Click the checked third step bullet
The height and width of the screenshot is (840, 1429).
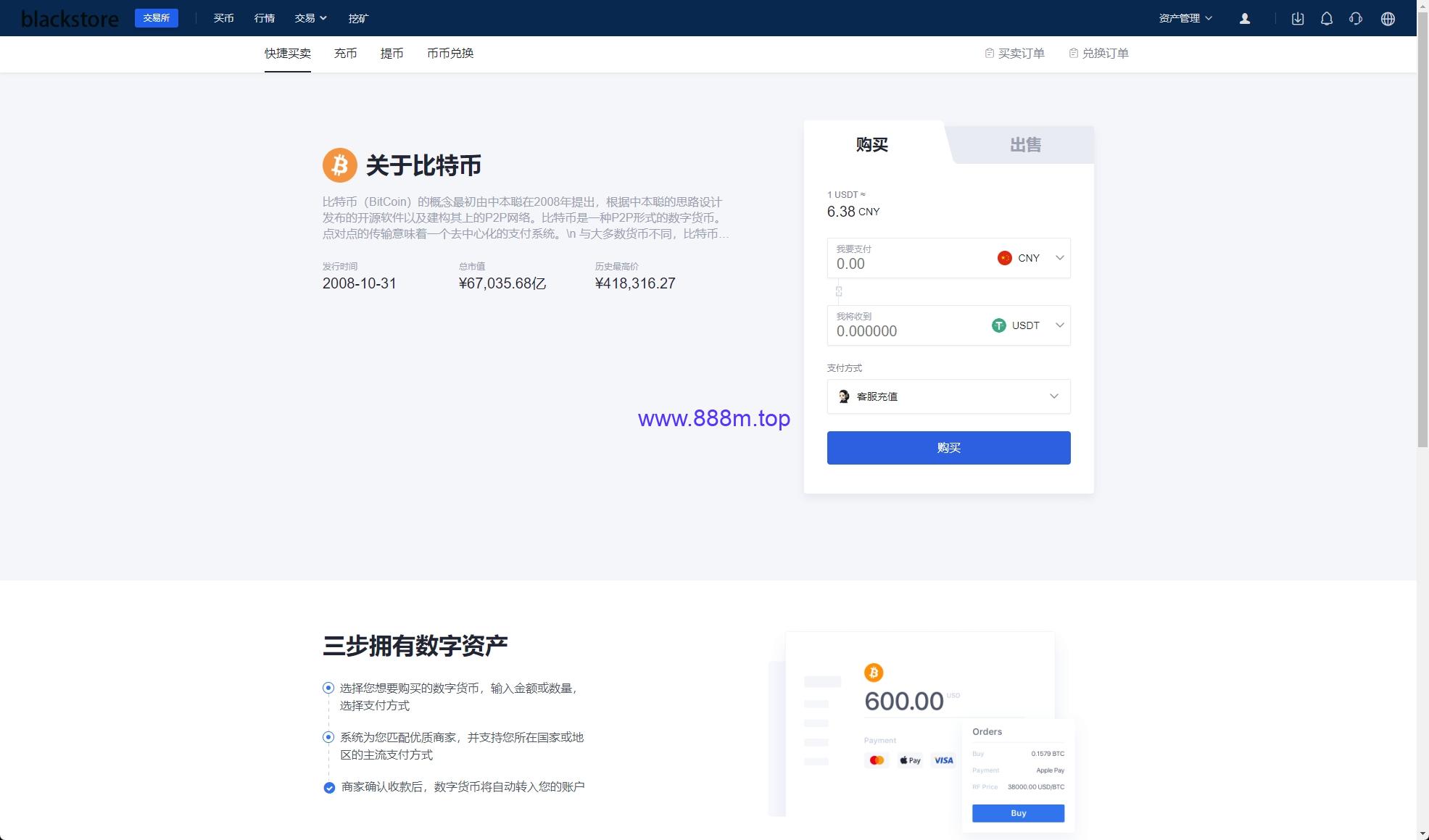click(329, 787)
